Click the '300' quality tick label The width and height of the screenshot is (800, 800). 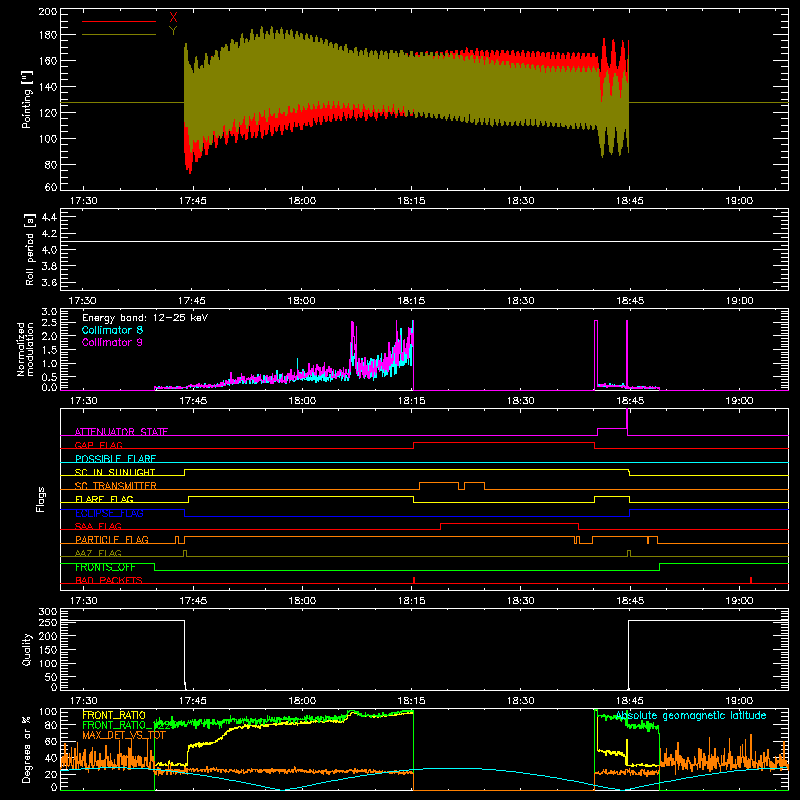click(x=47, y=611)
